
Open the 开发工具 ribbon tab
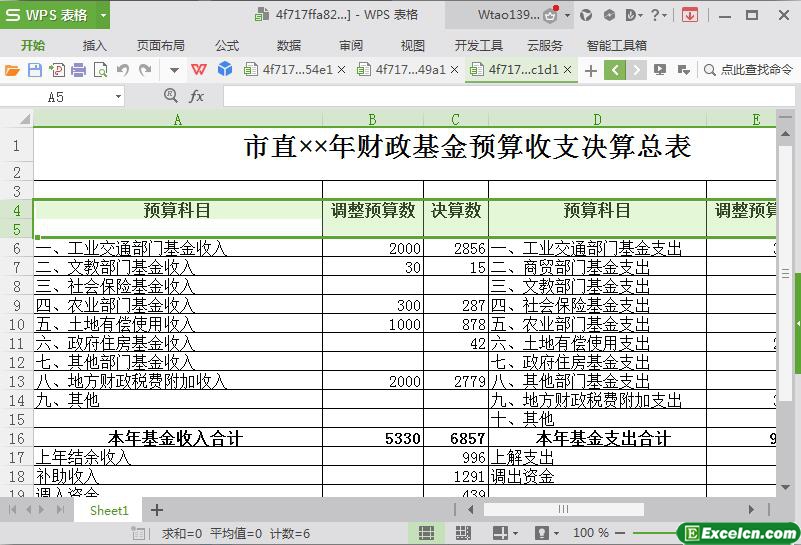pos(479,45)
